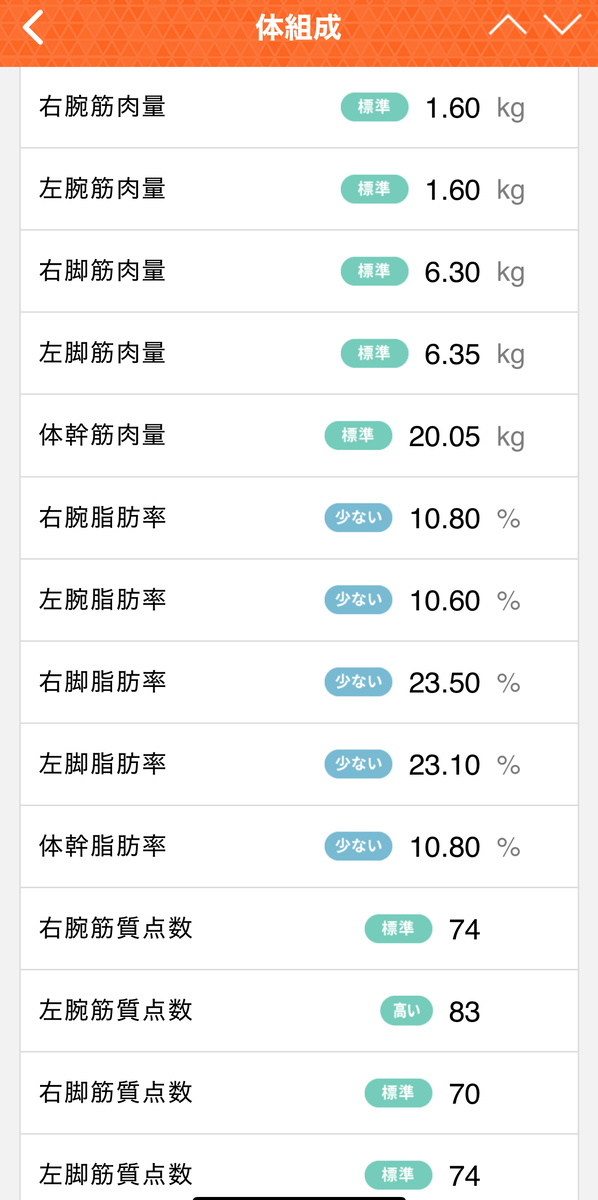Tap the 体組成 page title
Viewport: 598px width, 1200px height.
tap(298, 28)
